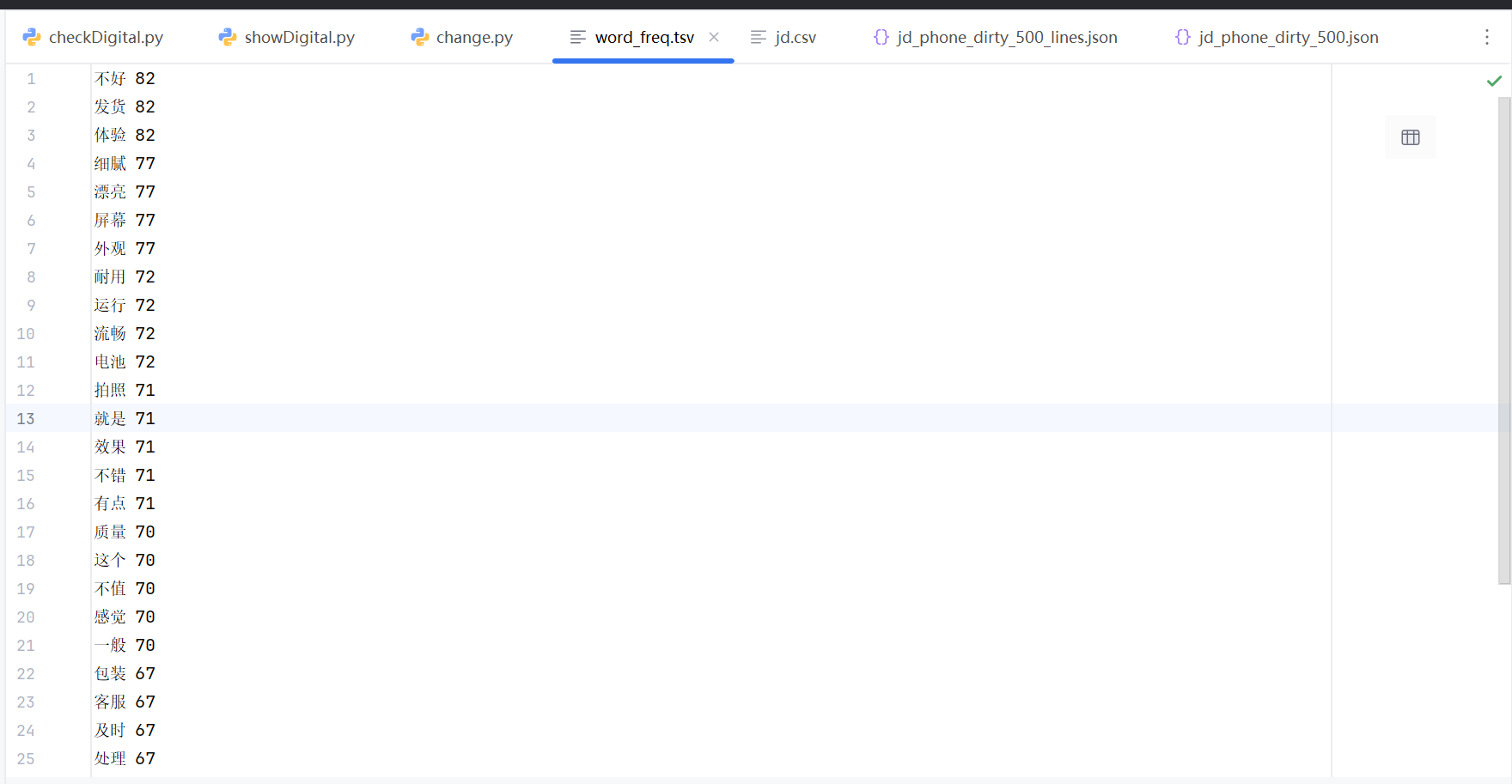Open the table view icon
Screen dimensions: 1512x784
[x=1410, y=137]
